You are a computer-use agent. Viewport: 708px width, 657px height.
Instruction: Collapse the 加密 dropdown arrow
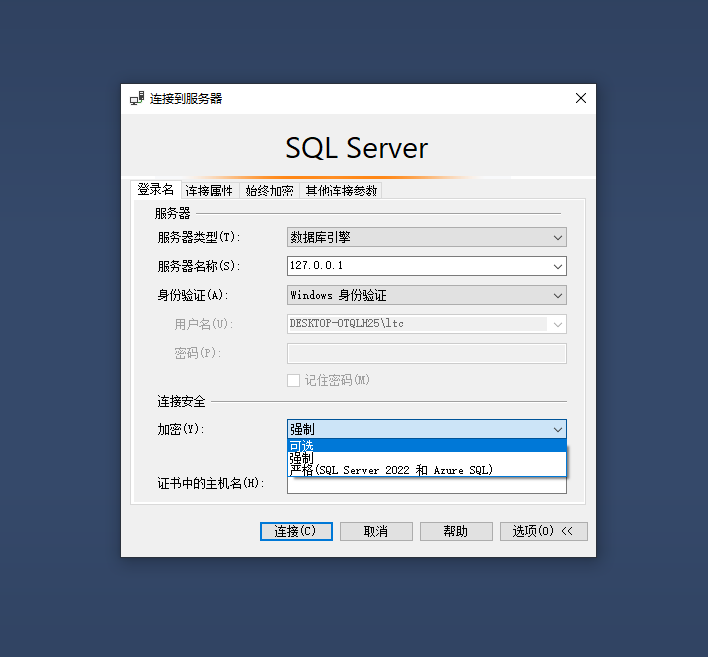[557, 429]
